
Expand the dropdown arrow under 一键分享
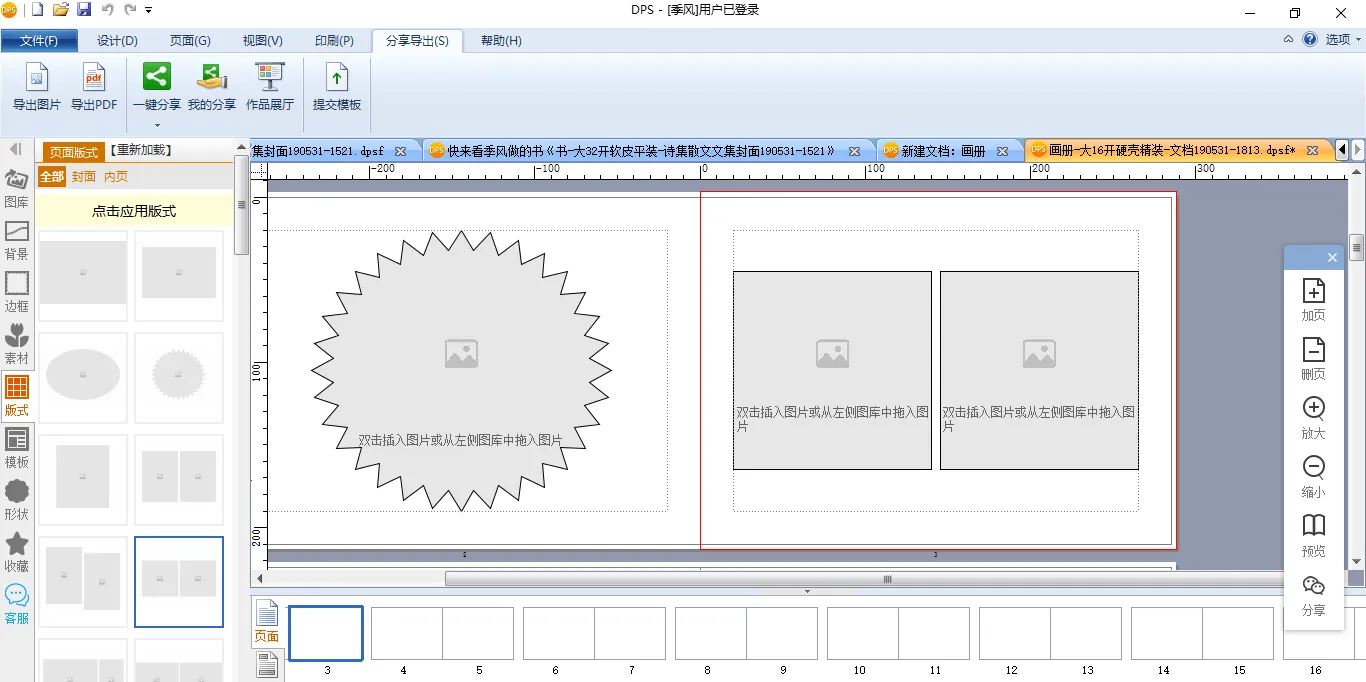157,125
